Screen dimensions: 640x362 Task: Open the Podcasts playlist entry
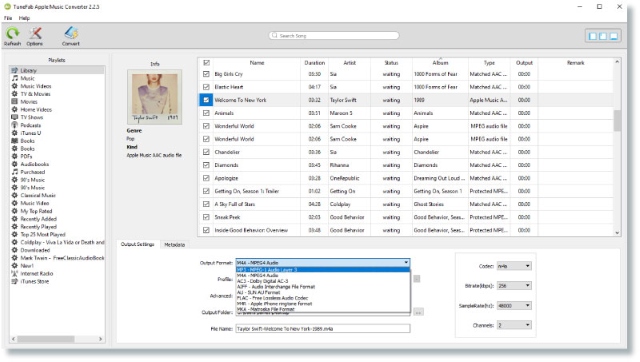pyautogui.click(x=31, y=125)
